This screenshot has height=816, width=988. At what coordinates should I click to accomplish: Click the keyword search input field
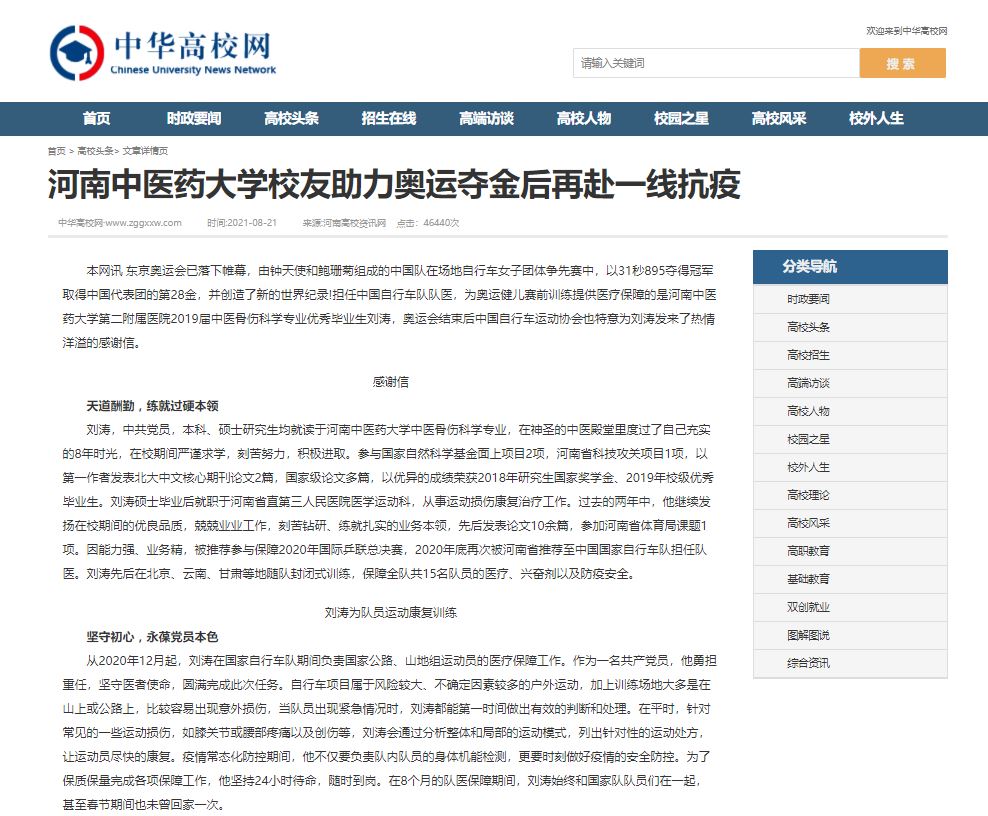pos(716,63)
